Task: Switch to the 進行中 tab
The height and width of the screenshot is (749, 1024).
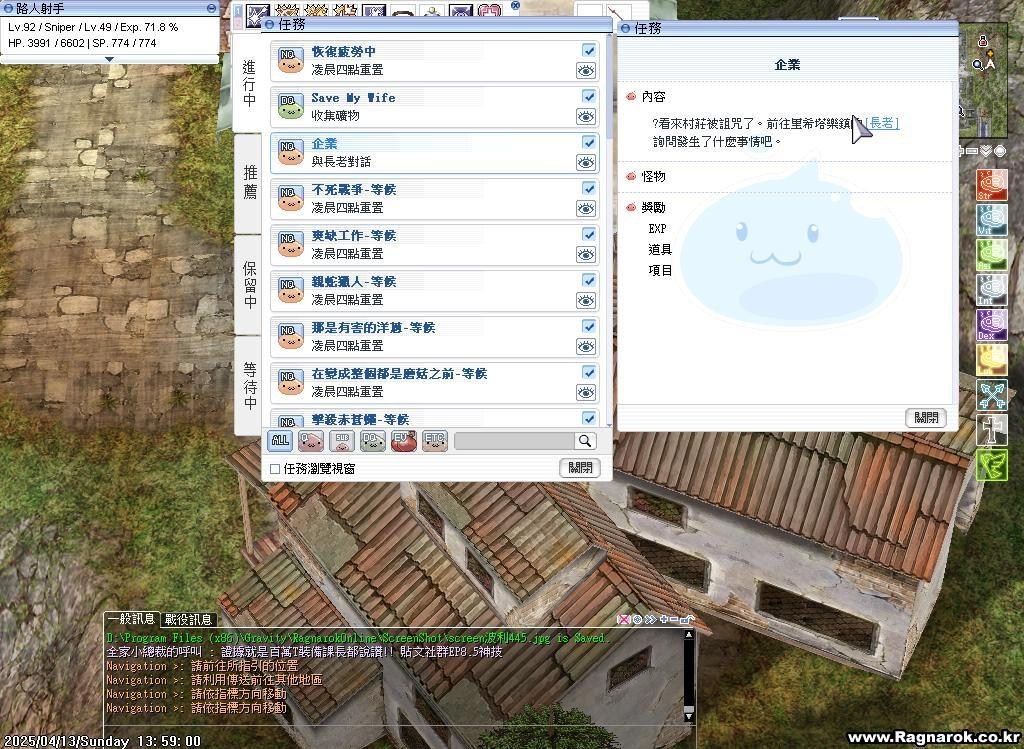Action: [249, 84]
